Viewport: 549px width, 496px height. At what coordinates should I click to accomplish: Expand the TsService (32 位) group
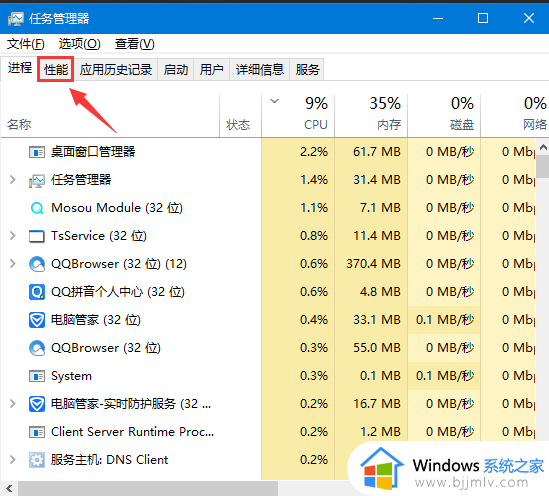pyautogui.click(x=13, y=236)
